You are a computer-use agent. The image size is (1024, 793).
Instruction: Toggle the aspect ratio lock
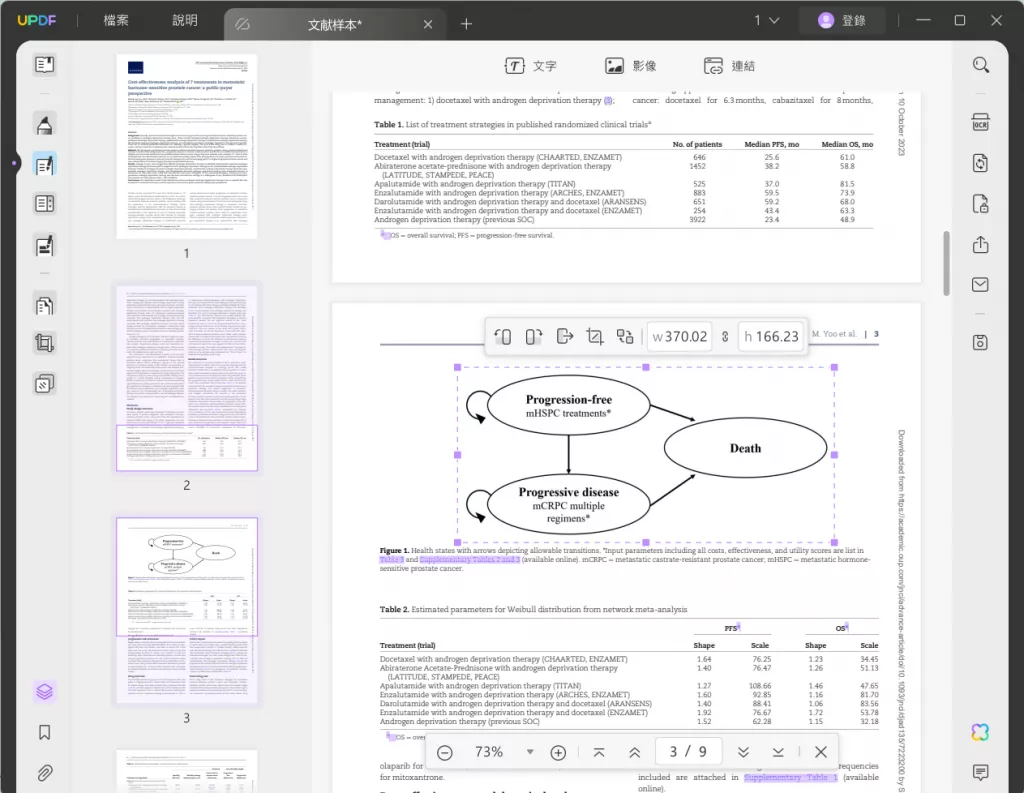(725, 336)
